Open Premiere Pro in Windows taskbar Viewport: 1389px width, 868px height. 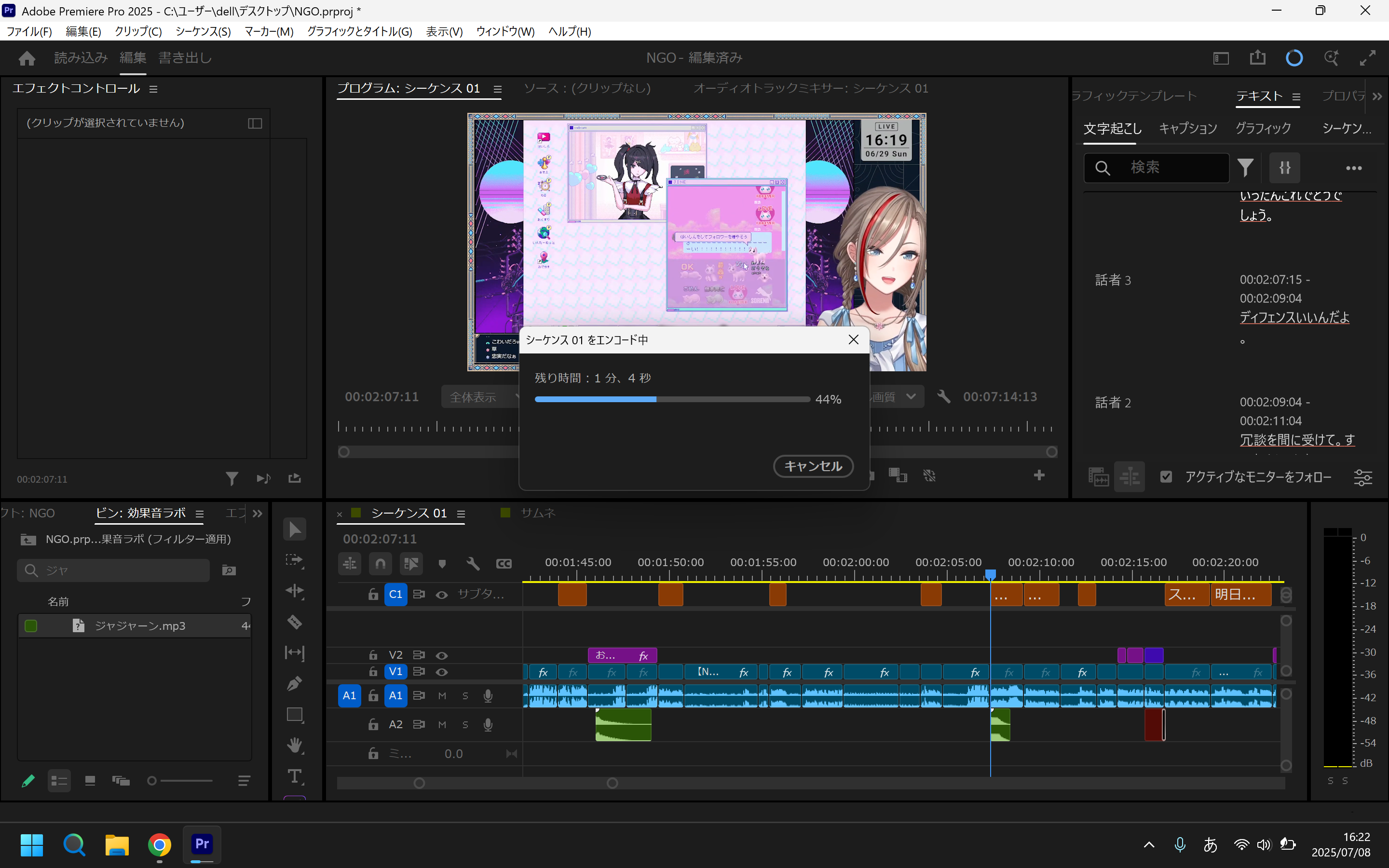[202, 844]
